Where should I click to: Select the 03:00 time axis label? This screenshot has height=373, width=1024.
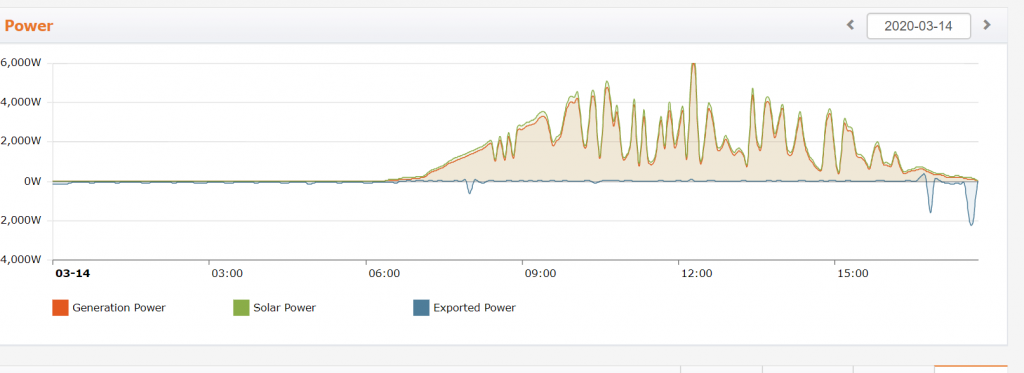227,273
